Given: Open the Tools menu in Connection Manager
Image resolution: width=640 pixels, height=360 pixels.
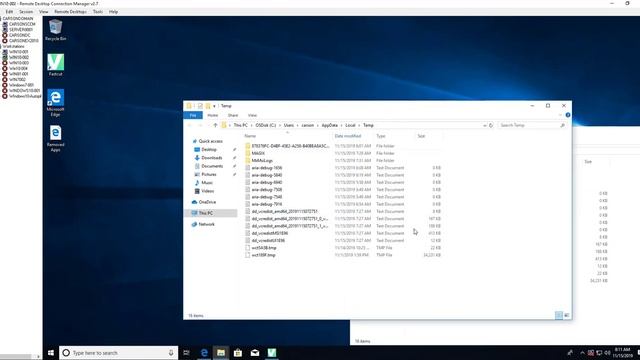Looking at the screenshot, I should coord(98,12).
